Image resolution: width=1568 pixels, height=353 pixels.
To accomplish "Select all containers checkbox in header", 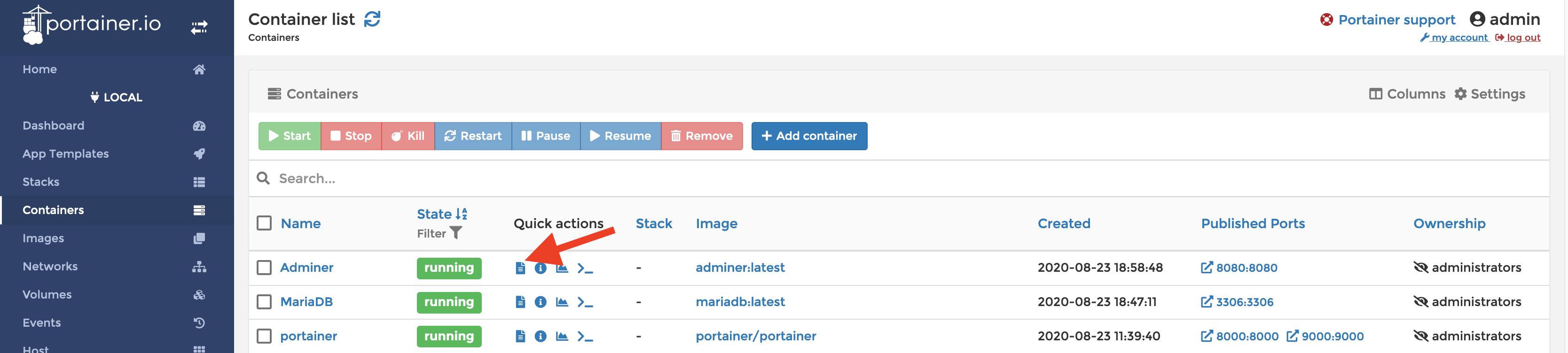I will point(264,223).
